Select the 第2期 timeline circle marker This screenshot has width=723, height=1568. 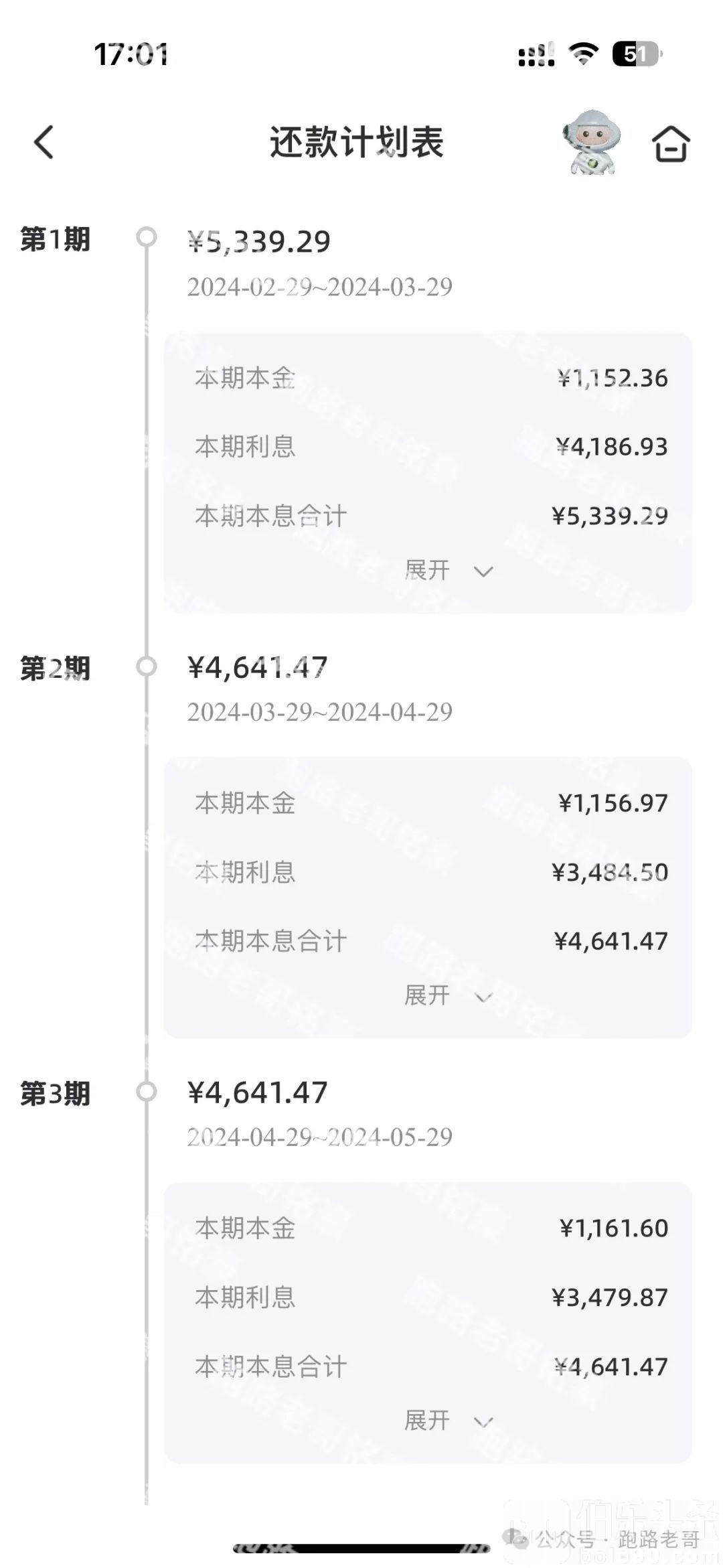coord(146,666)
